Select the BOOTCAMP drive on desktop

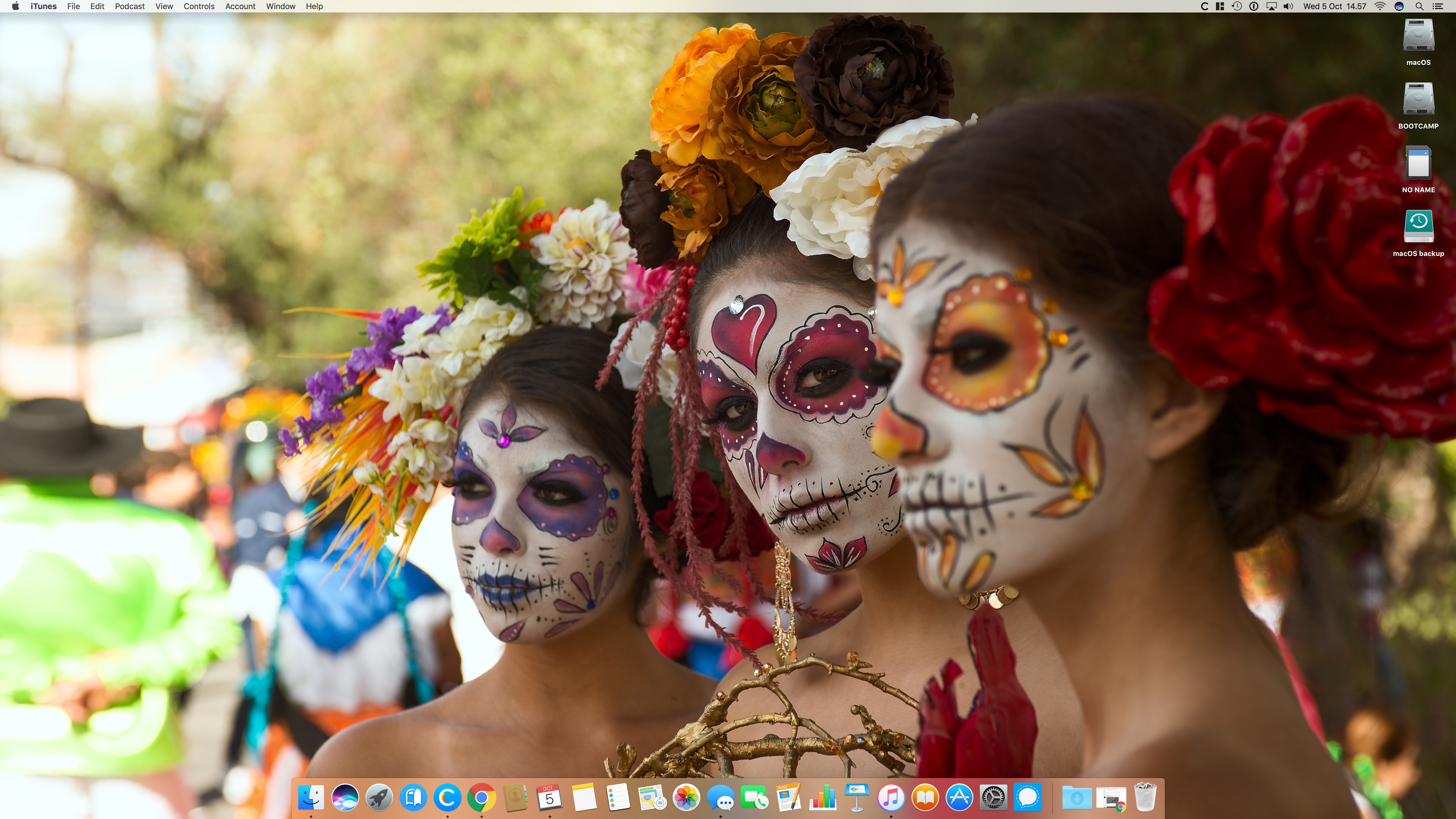point(1418,106)
